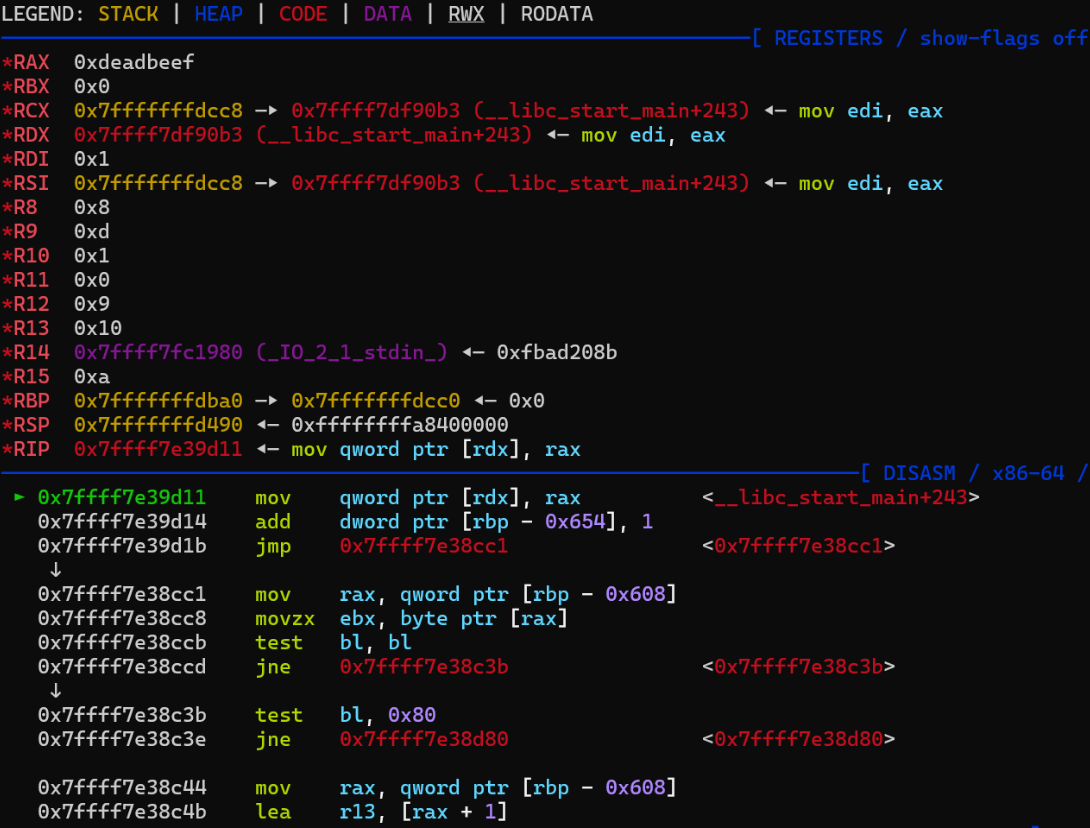Click the CODE legend label
The height and width of the screenshot is (828, 1090).
click(303, 14)
